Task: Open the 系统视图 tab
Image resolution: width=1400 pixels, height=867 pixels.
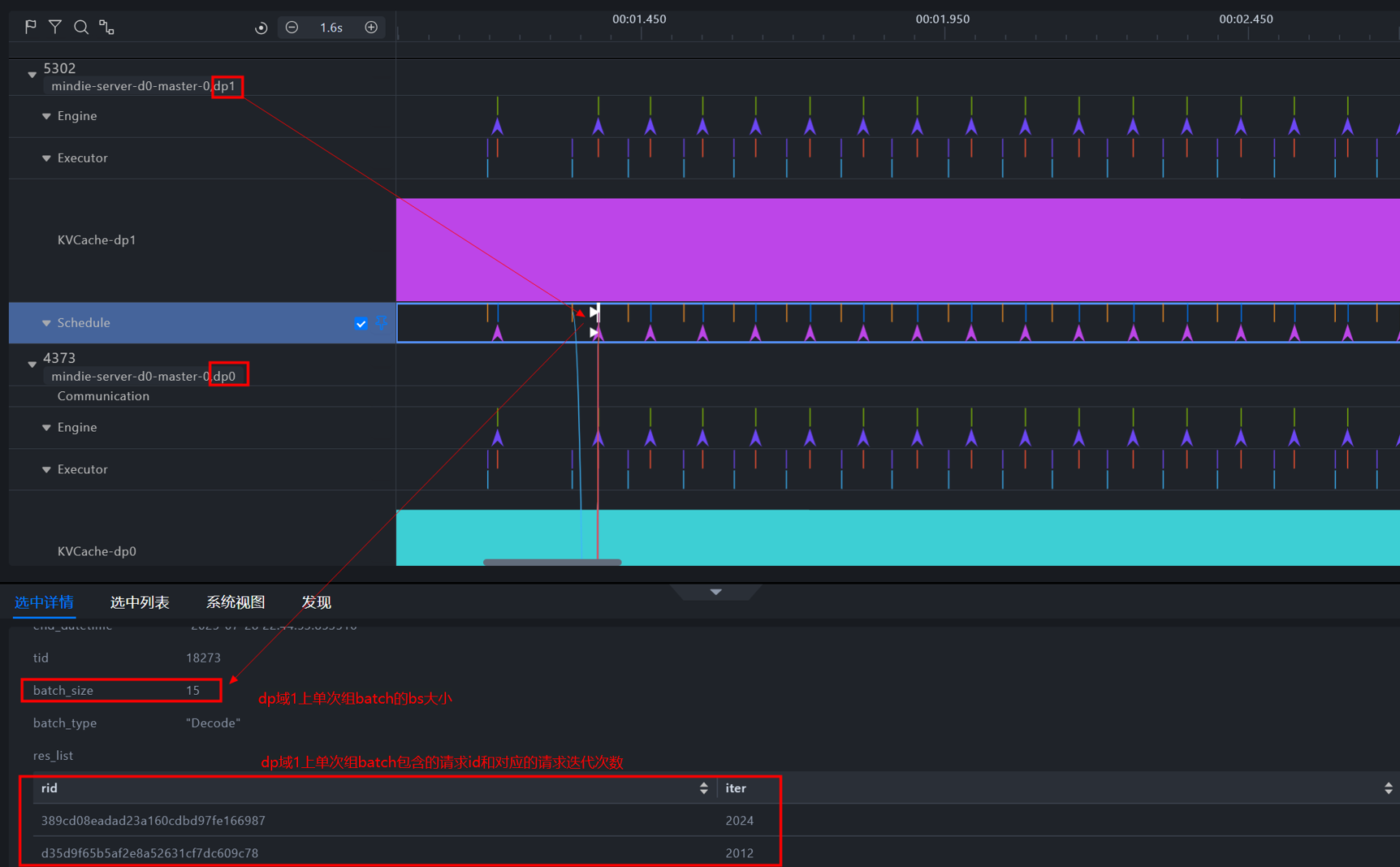Action: [235, 602]
